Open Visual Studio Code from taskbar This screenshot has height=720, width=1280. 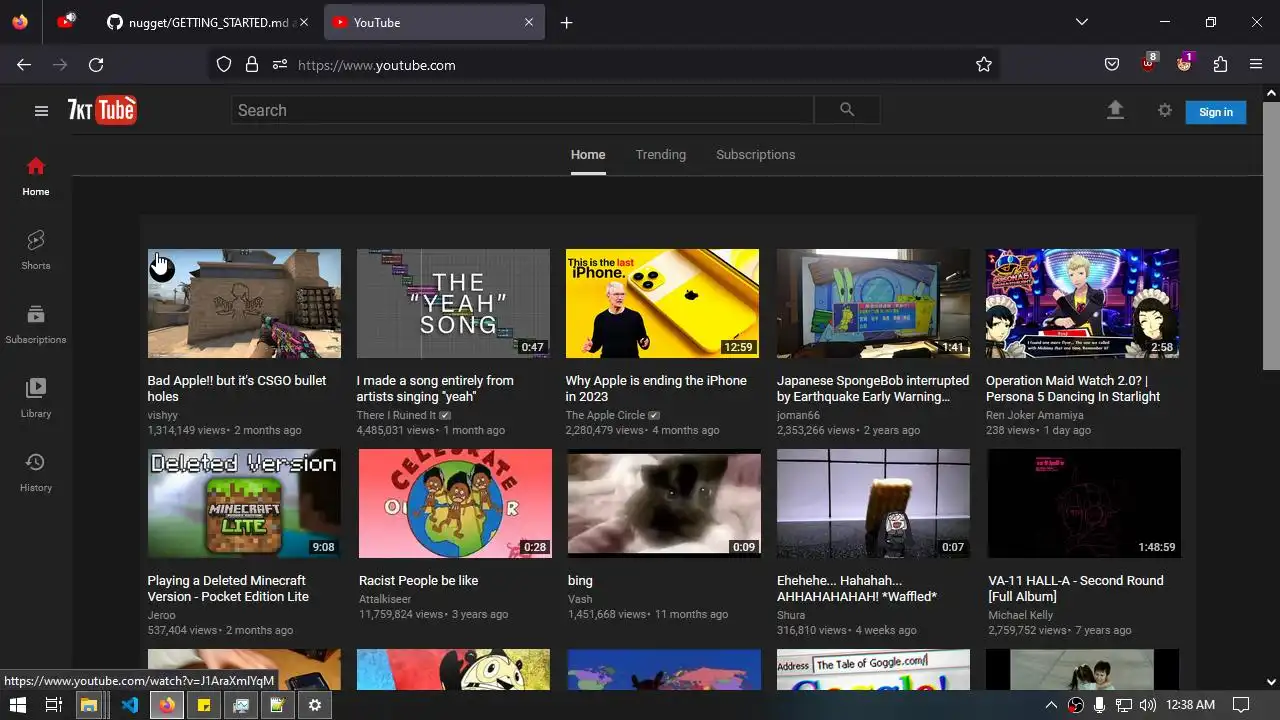pyautogui.click(x=129, y=705)
